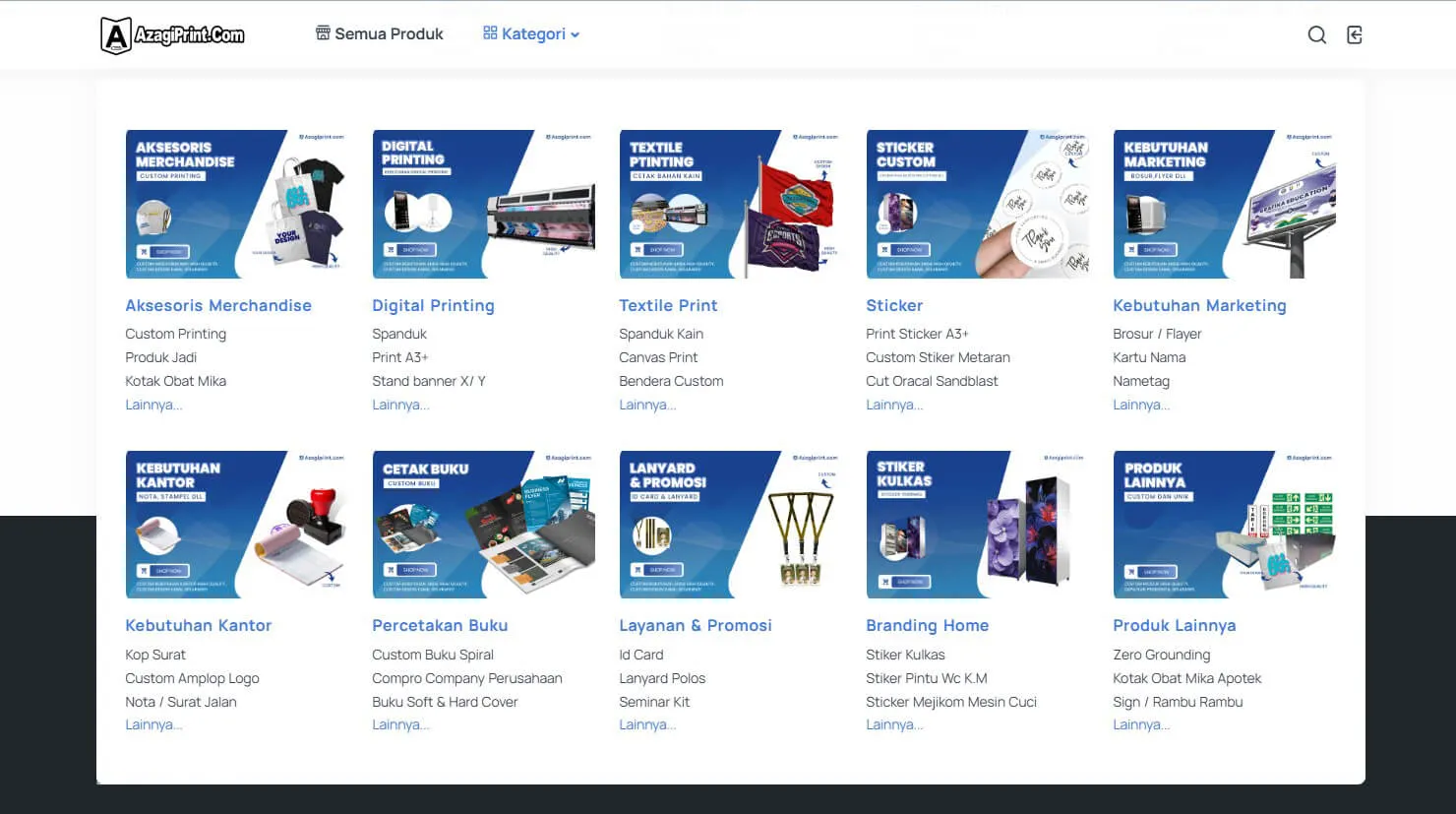Choose Custom Buku Spiral link

[x=433, y=655]
